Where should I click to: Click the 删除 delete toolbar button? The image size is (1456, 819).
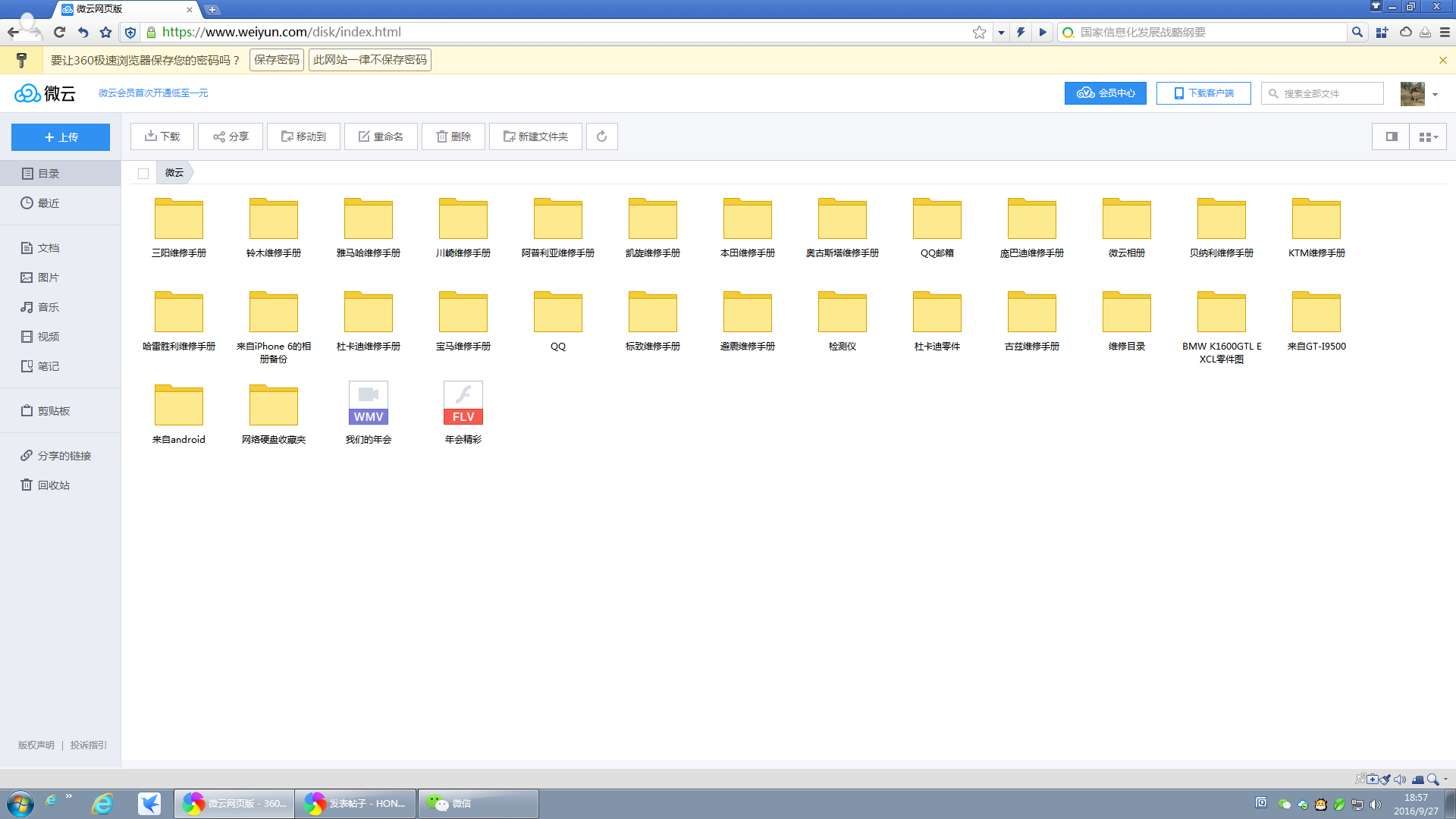(453, 136)
